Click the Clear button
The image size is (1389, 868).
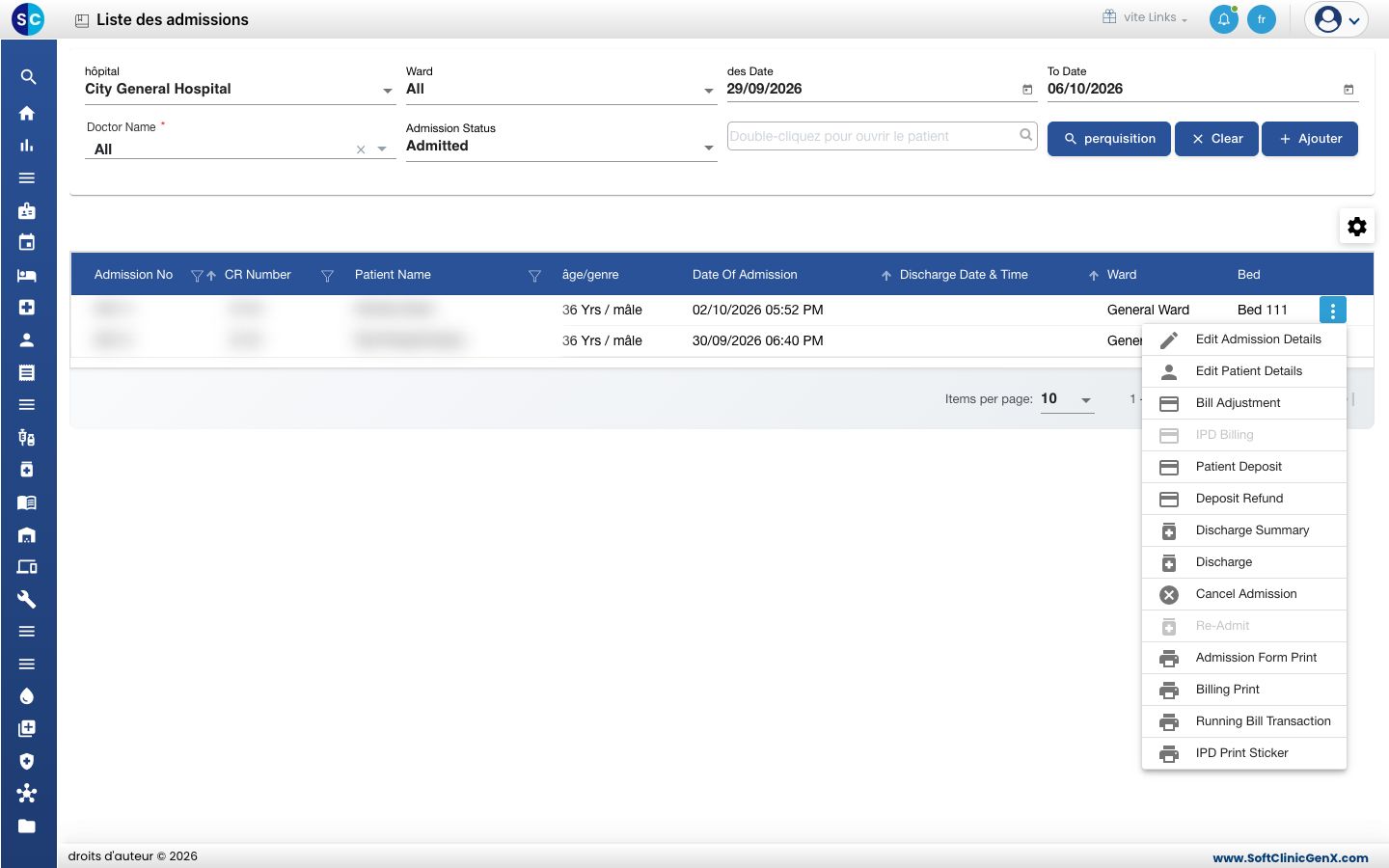tap(1216, 139)
